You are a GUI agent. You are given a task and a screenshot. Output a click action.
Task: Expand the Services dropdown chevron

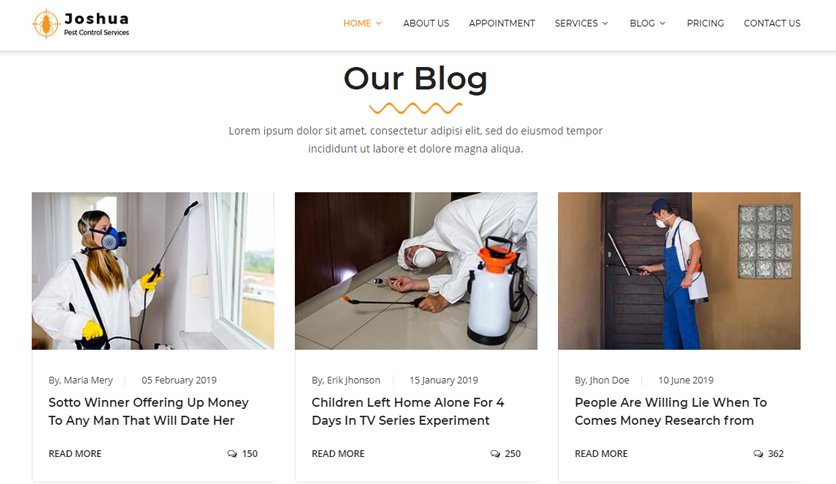pyautogui.click(x=605, y=23)
